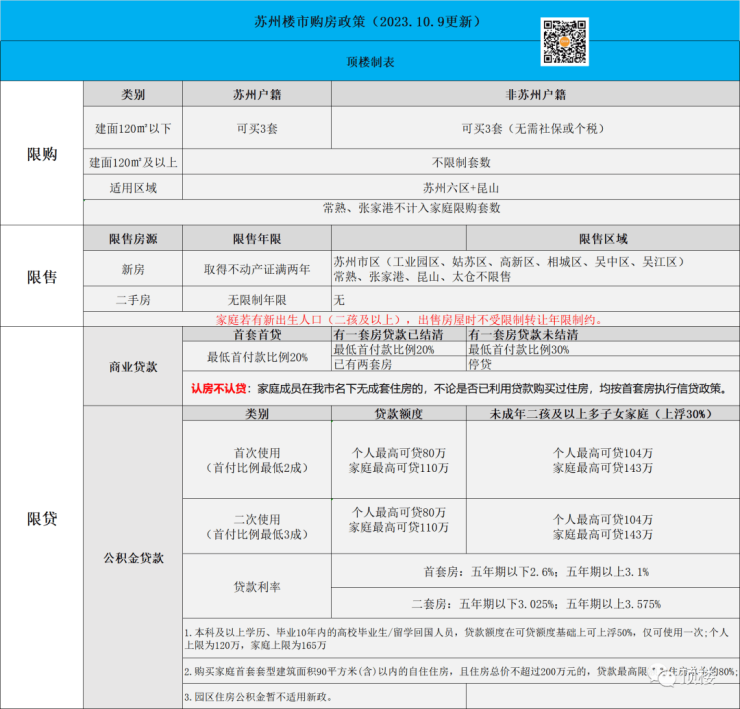Screen dimensions: 740x709
Task: Select the 商业贷款 category cell
Action: [x=132, y=367]
